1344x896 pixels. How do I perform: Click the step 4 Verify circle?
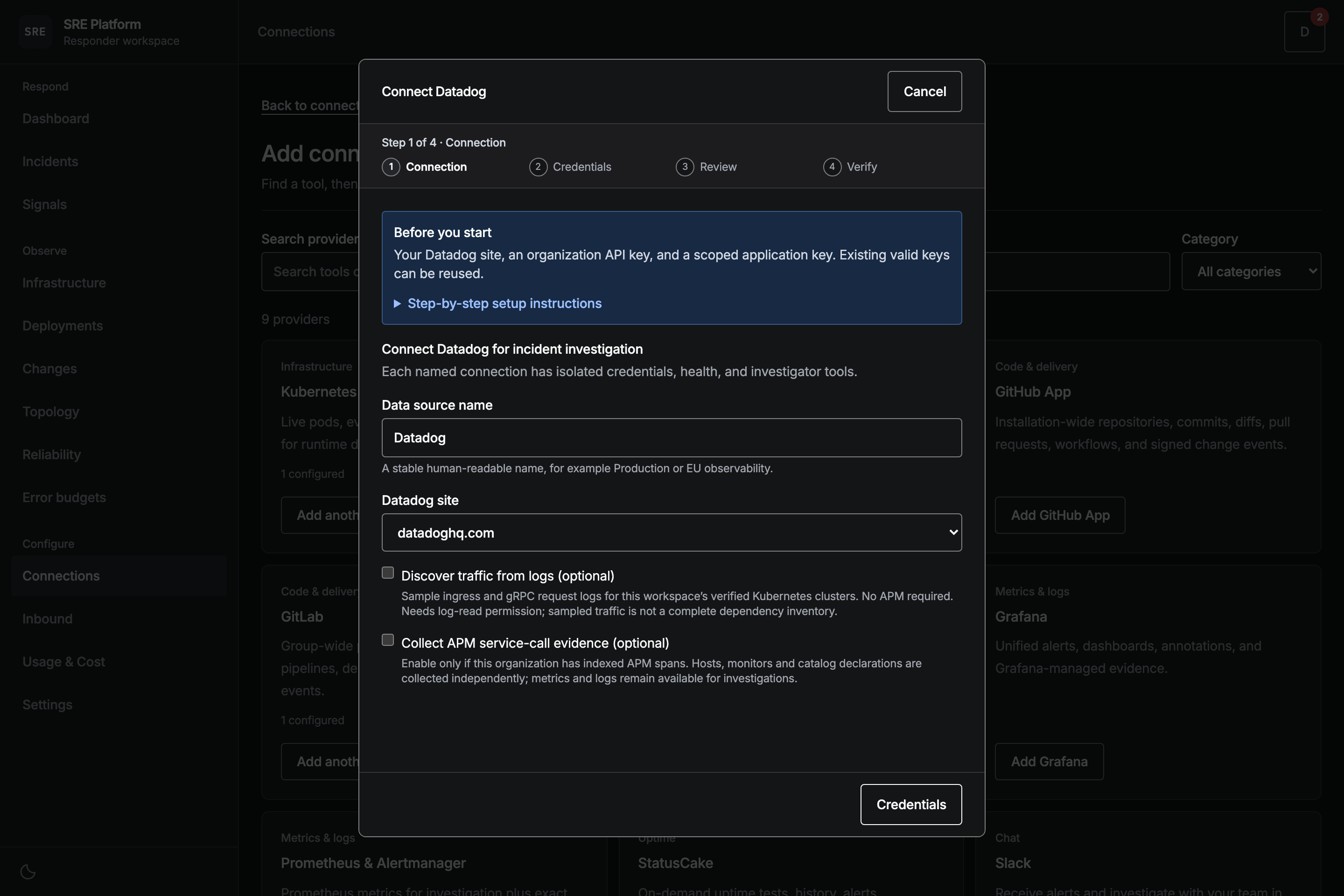coord(832,167)
